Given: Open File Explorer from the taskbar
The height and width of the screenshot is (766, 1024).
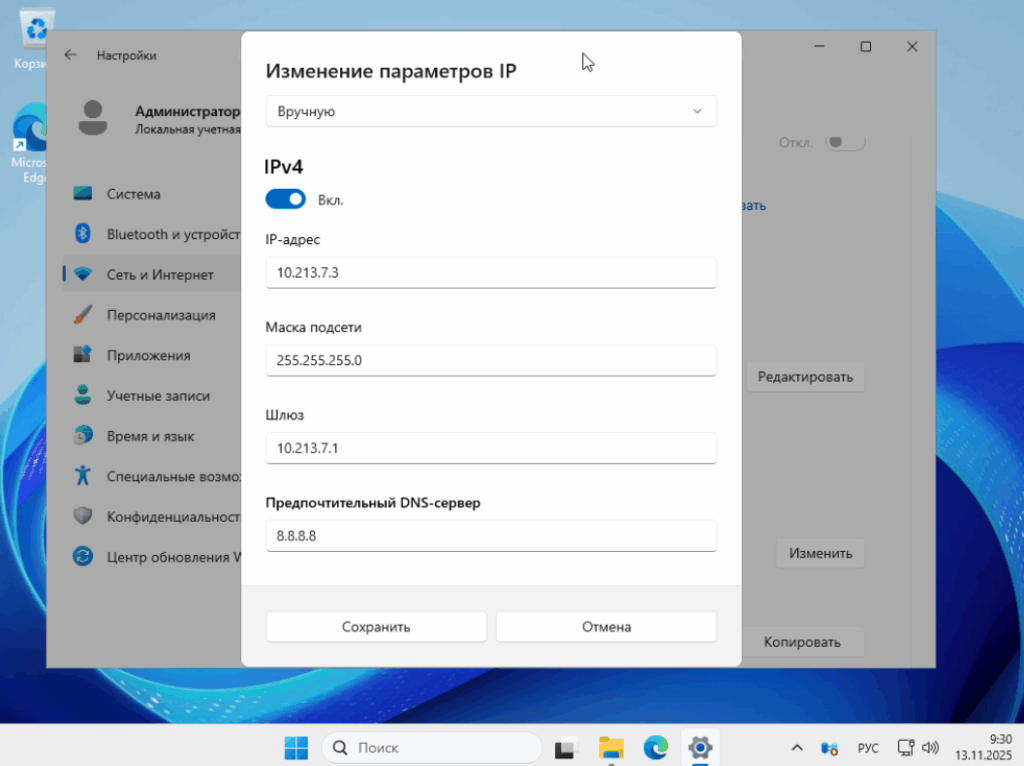Looking at the screenshot, I should coord(611,748).
